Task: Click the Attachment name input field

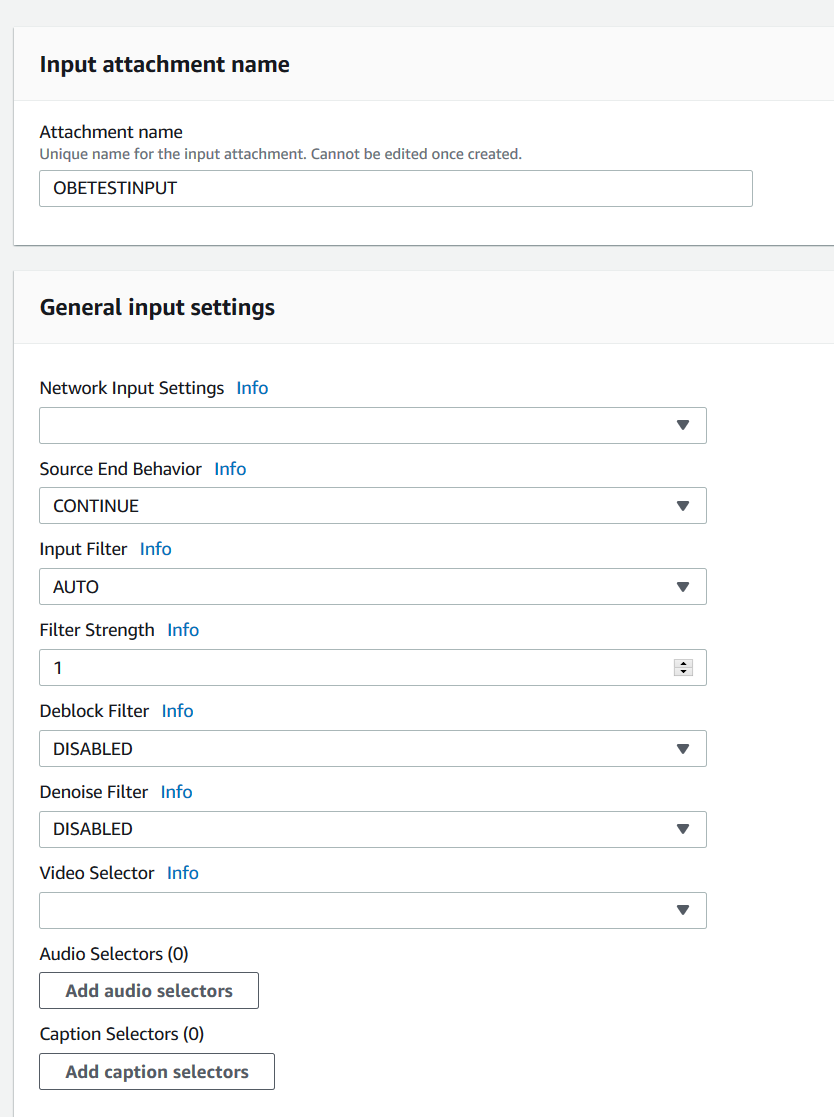Action: click(395, 188)
